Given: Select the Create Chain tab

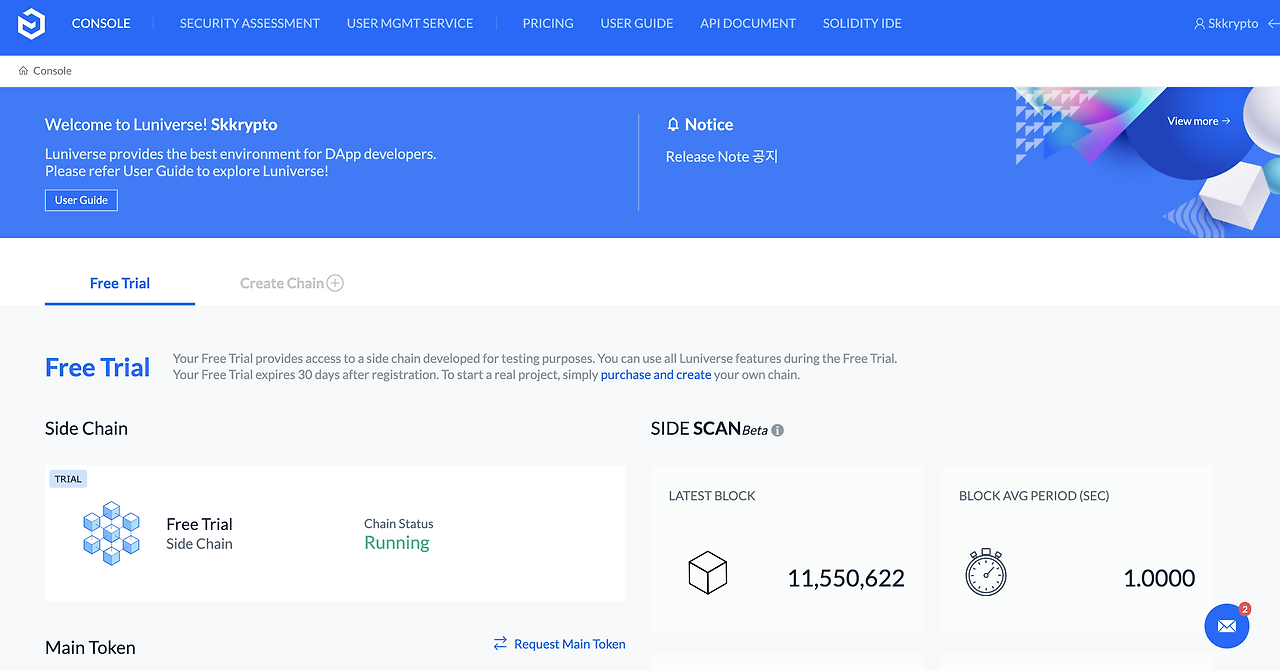Looking at the screenshot, I should click(292, 283).
